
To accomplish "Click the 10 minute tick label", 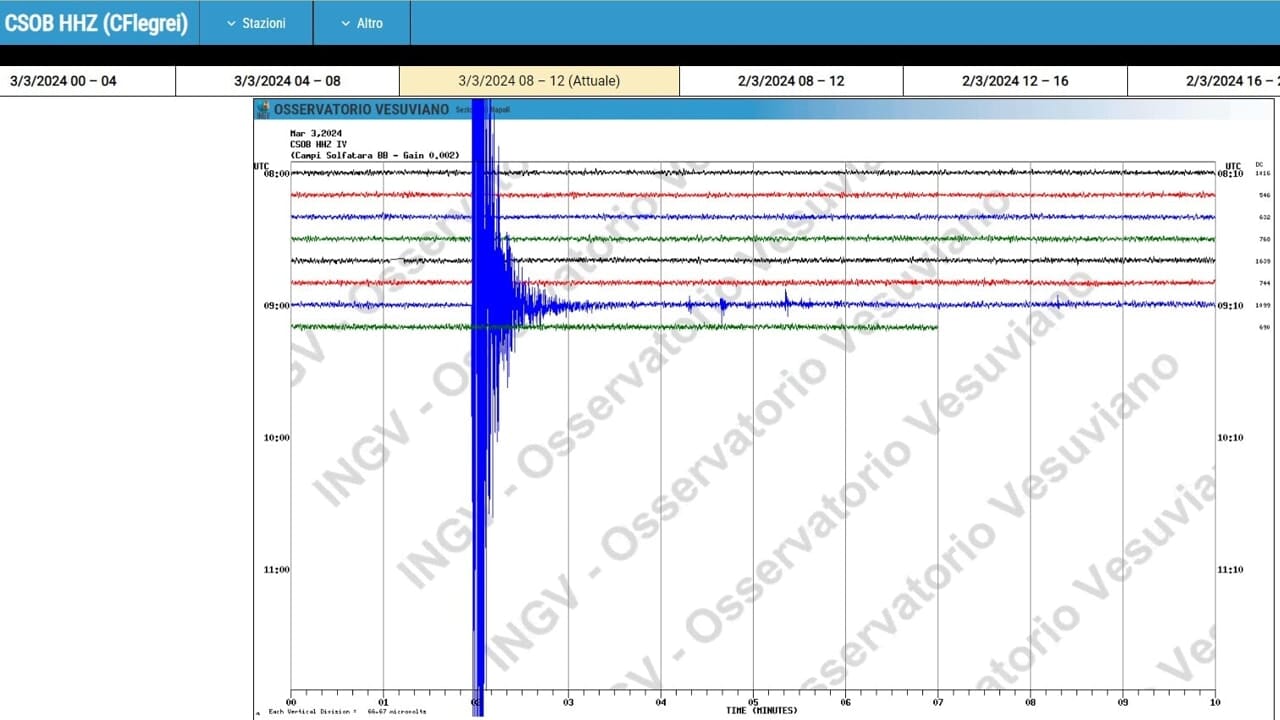I will point(1215,702).
